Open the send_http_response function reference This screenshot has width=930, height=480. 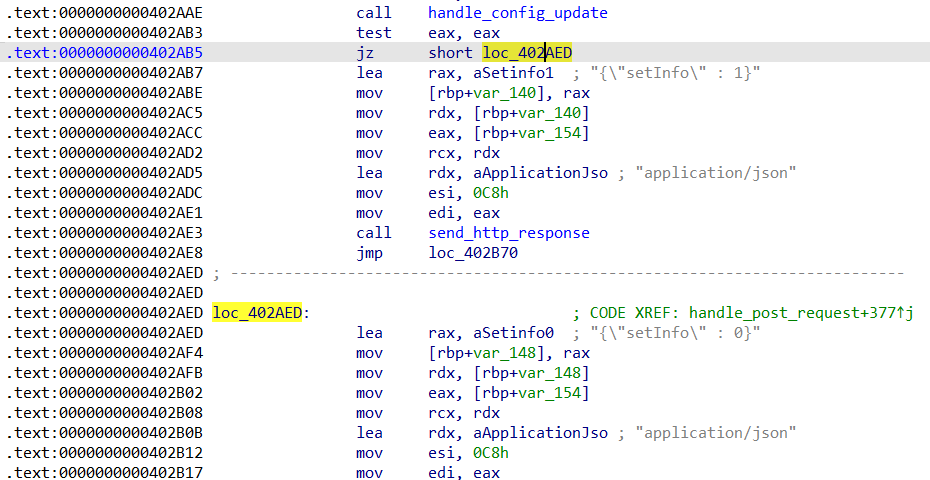point(508,233)
